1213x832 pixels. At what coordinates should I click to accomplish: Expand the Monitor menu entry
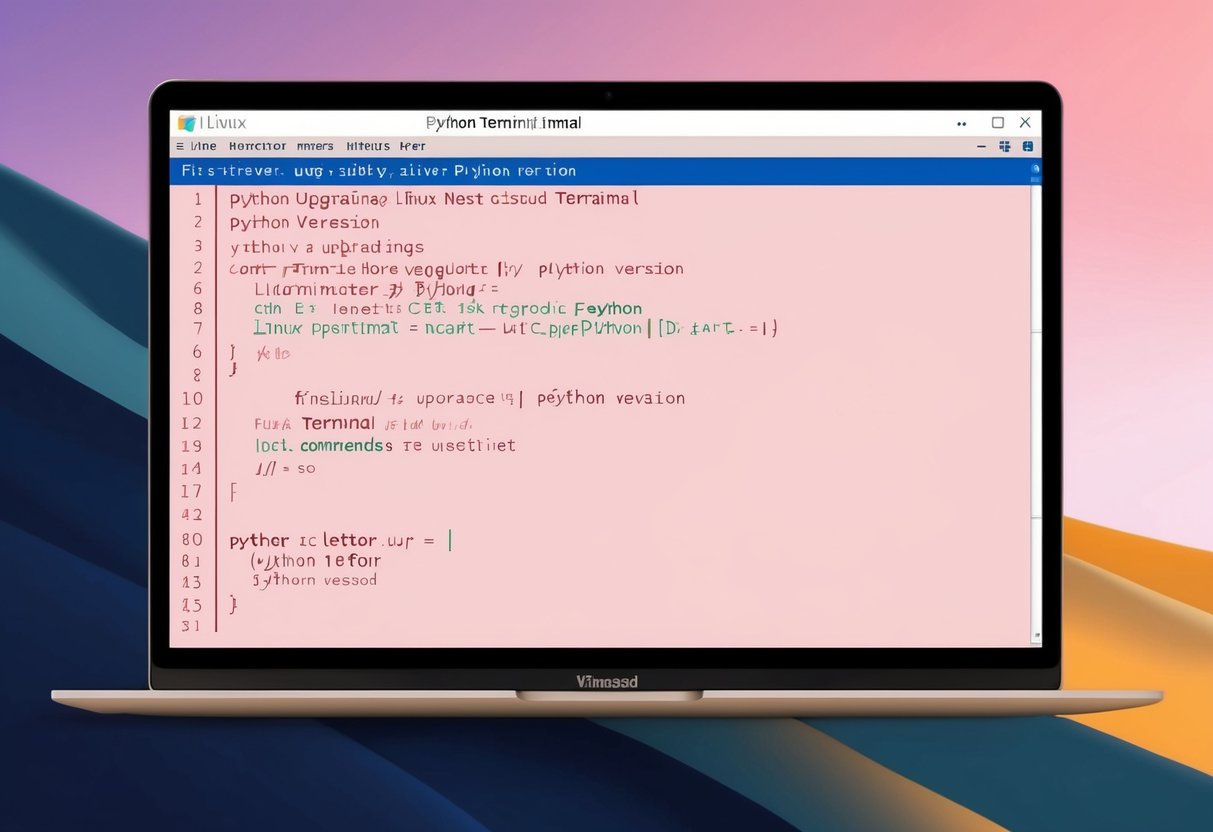coord(257,145)
